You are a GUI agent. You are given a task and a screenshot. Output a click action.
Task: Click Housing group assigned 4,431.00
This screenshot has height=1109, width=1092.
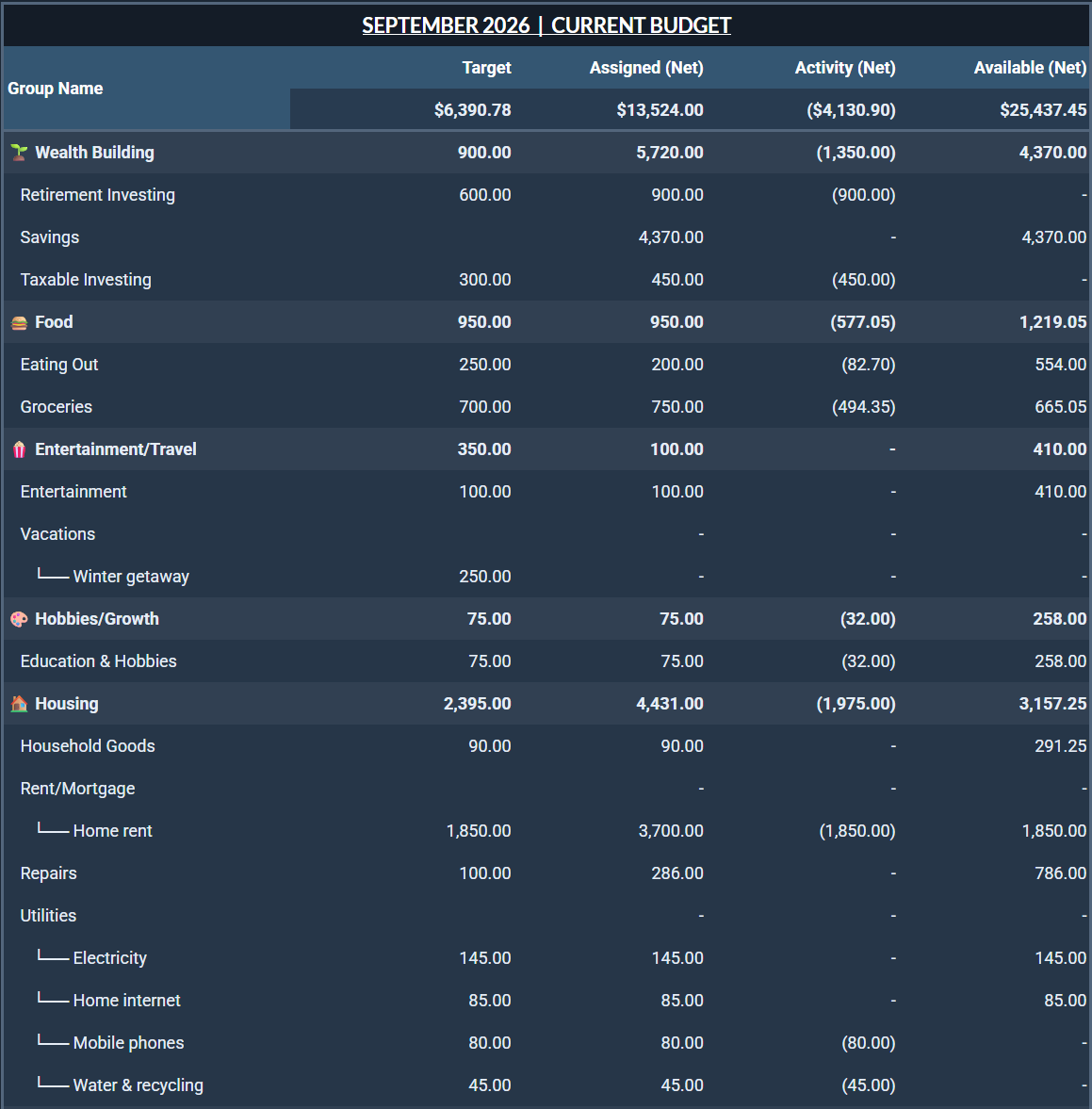pyautogui.click(x=670, y=704)
